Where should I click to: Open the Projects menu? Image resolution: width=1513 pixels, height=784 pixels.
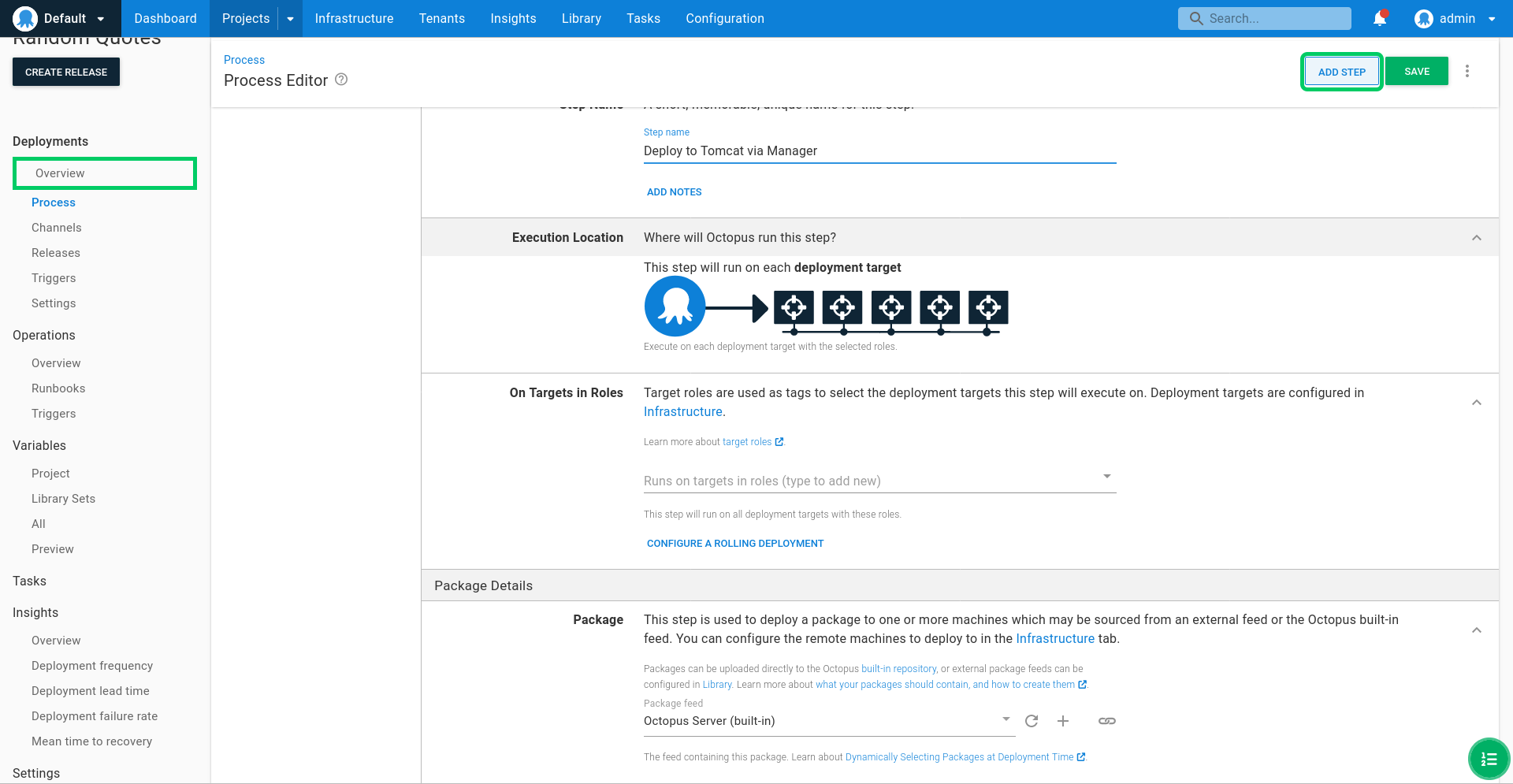coord(246,18)
